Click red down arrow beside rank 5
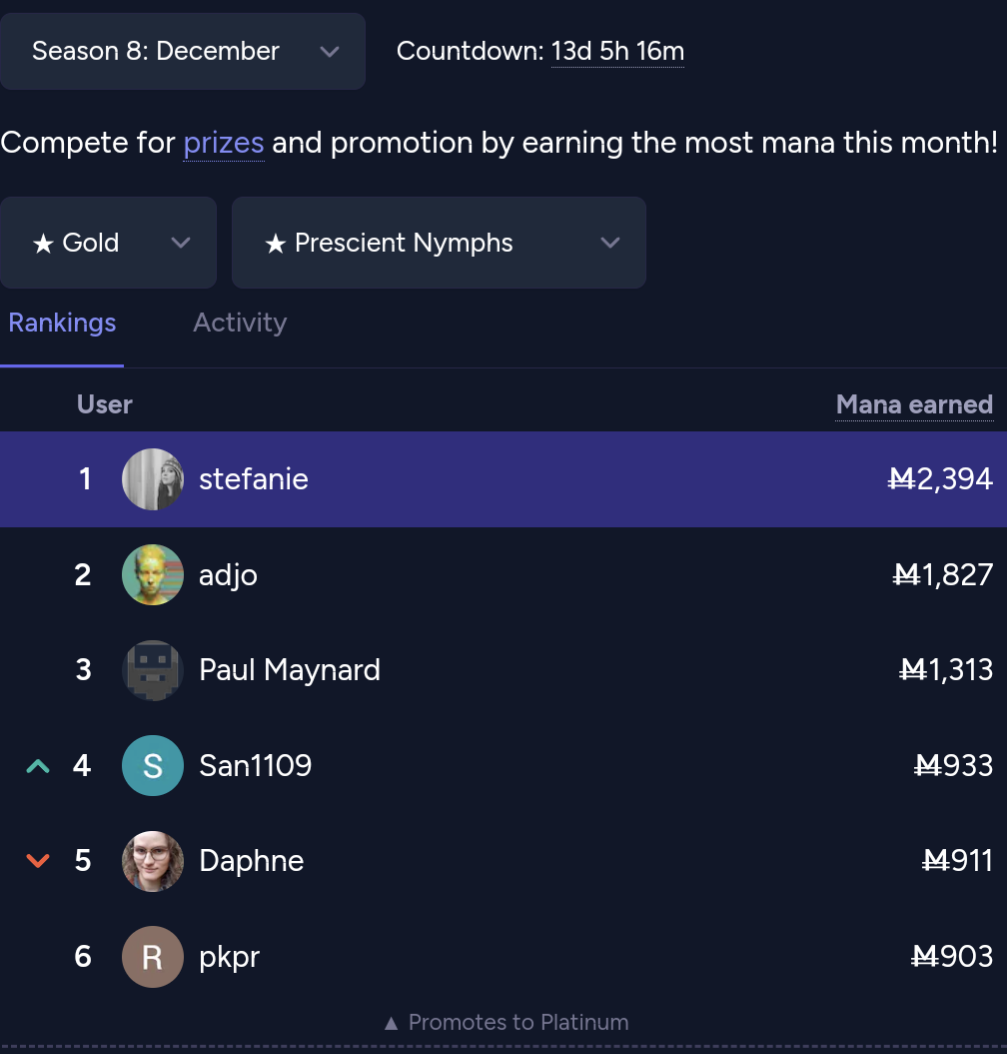 pyautogui.click(x=38, y=861)
